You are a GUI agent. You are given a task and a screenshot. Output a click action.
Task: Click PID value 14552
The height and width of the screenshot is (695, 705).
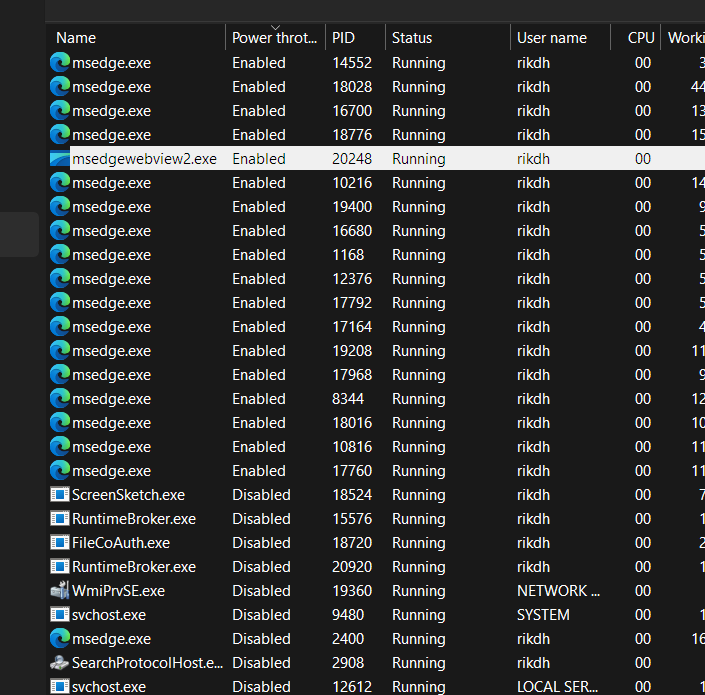pyautogui.click(x=352, y=62)
